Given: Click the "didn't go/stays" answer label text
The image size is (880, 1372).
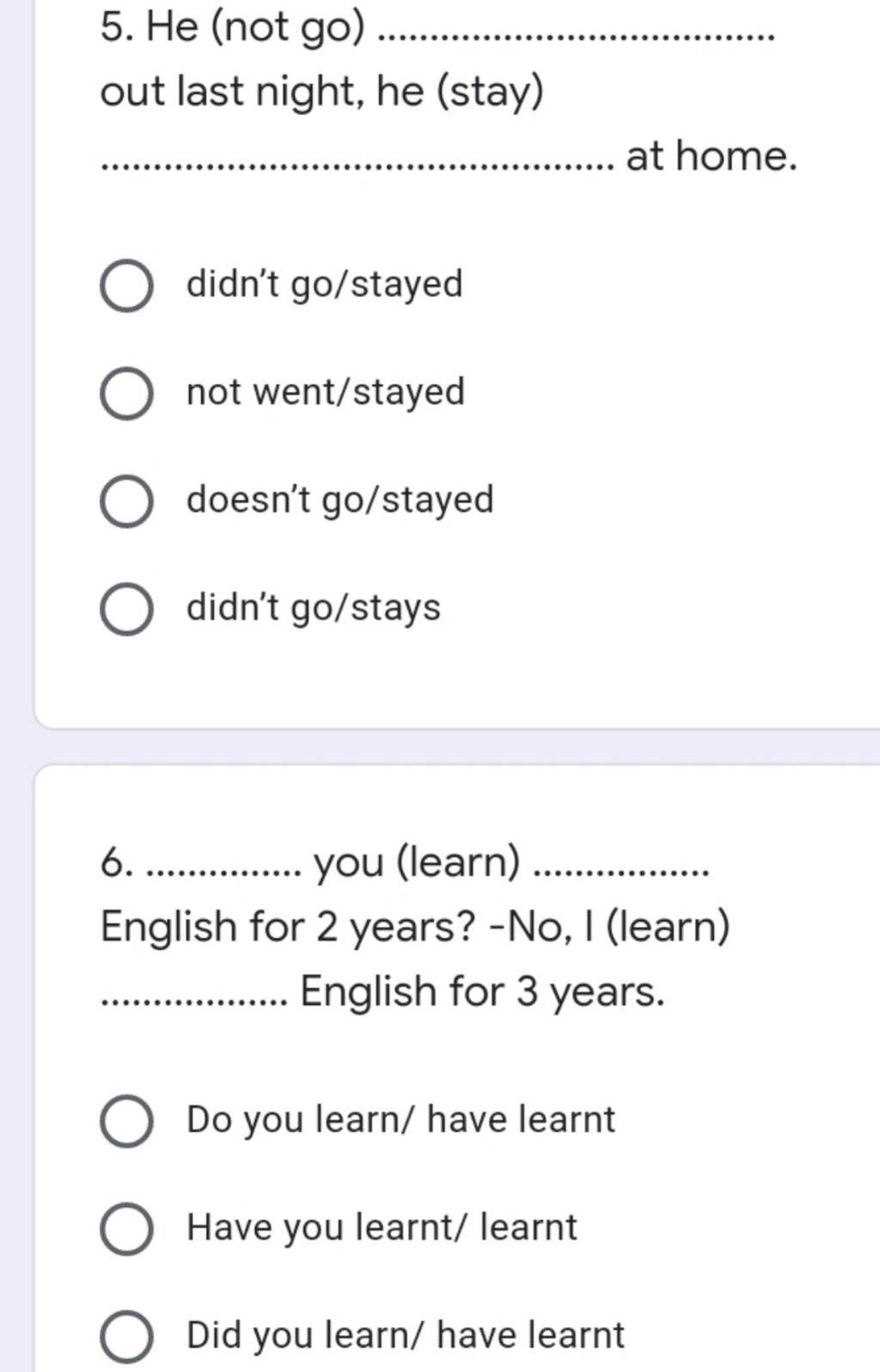Looking at the screenshot, I should 314,608.
